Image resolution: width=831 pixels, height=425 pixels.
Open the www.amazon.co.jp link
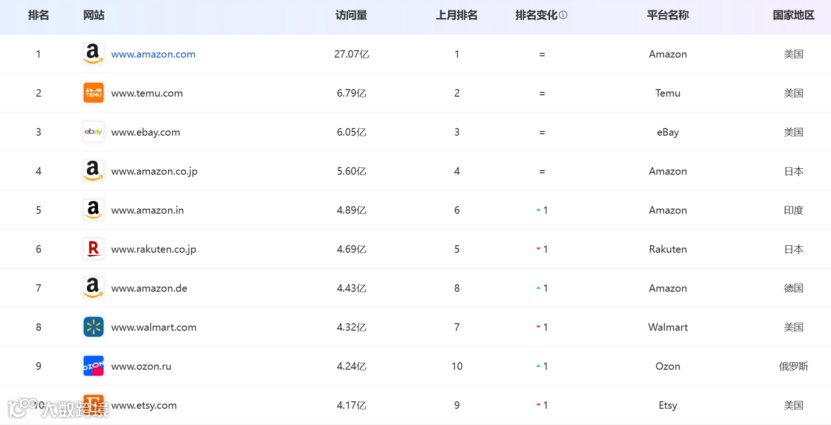154,172
